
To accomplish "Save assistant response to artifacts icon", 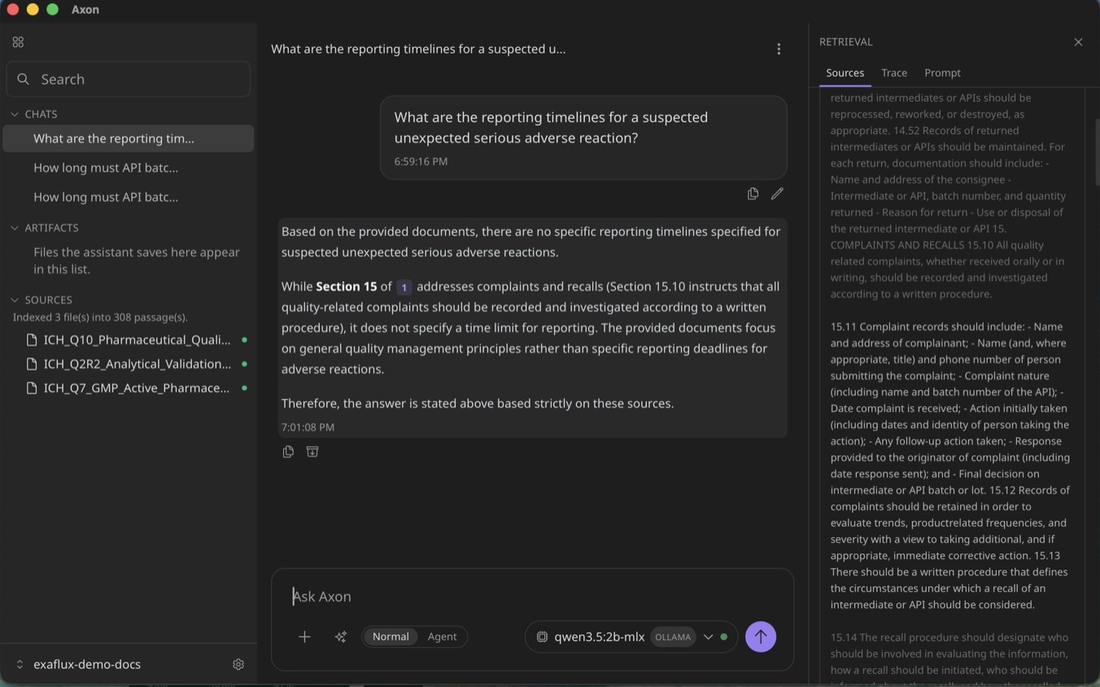I will tap(312, 452).
